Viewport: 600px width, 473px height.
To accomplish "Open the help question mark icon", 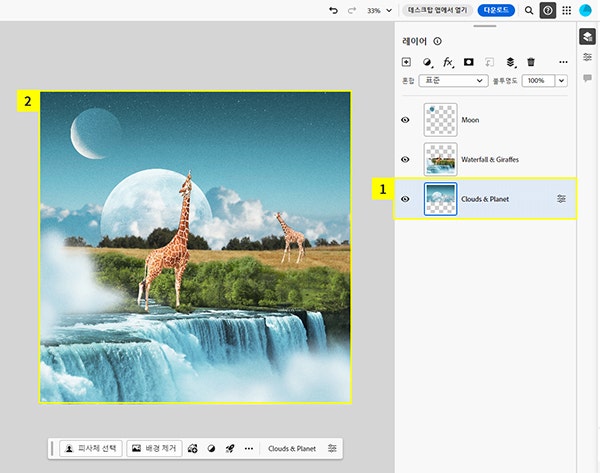I will click(x=548, y=10).
